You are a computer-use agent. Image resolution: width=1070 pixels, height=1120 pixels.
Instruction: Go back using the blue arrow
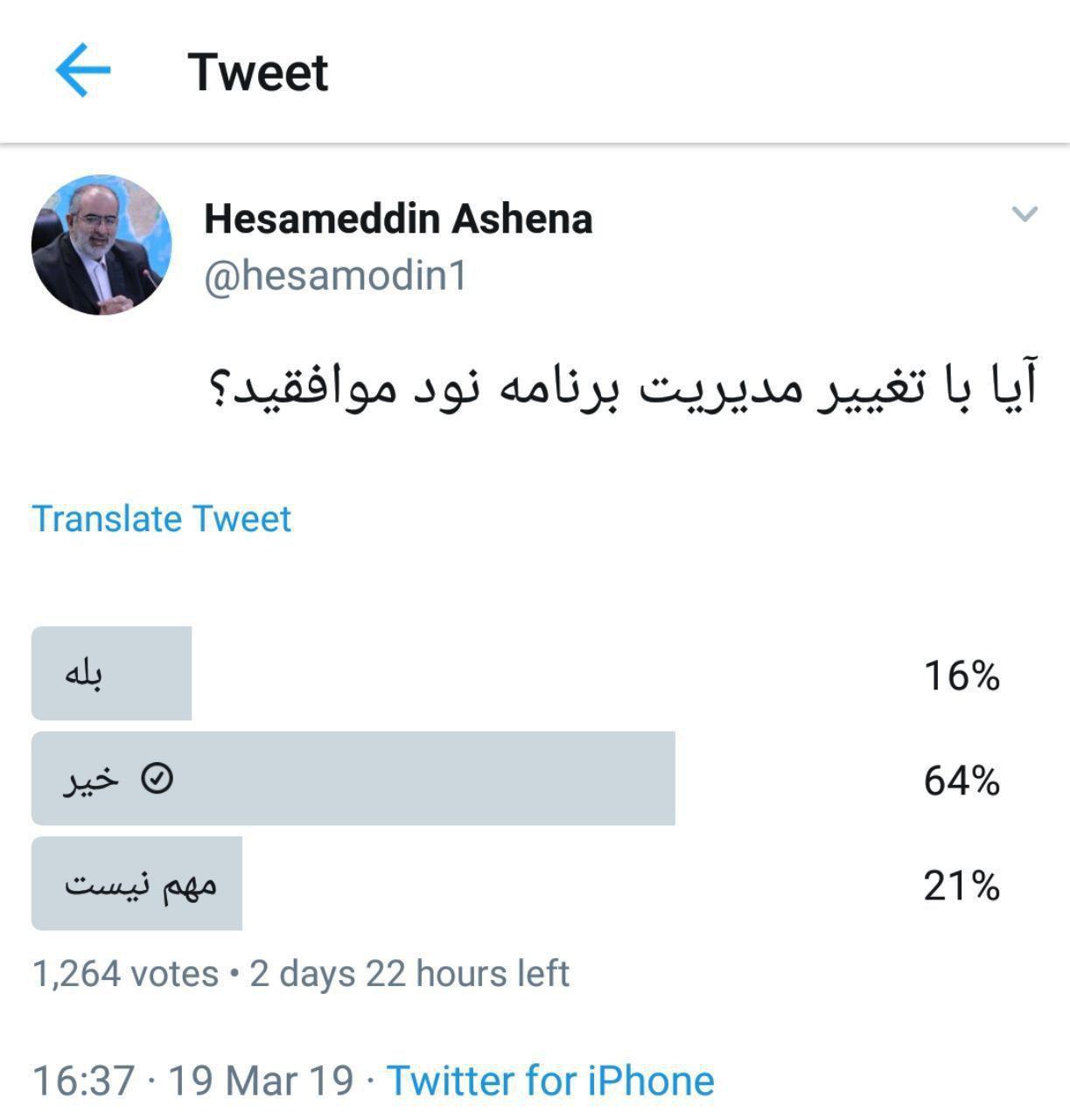pos(83,71)
